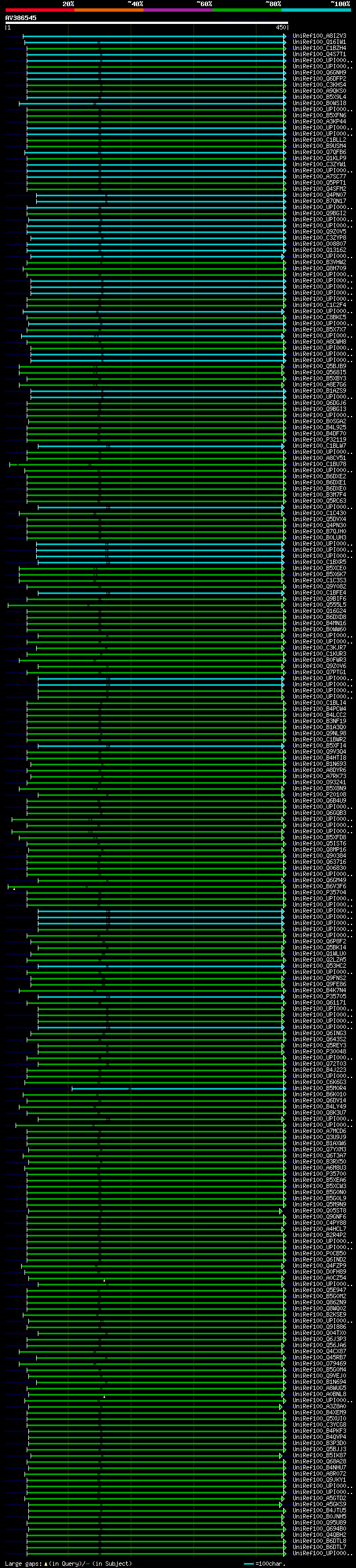356x1568 pixels.
Task: Select hit label UniRef100_Q7QFB6
Action: coord(319,152)
